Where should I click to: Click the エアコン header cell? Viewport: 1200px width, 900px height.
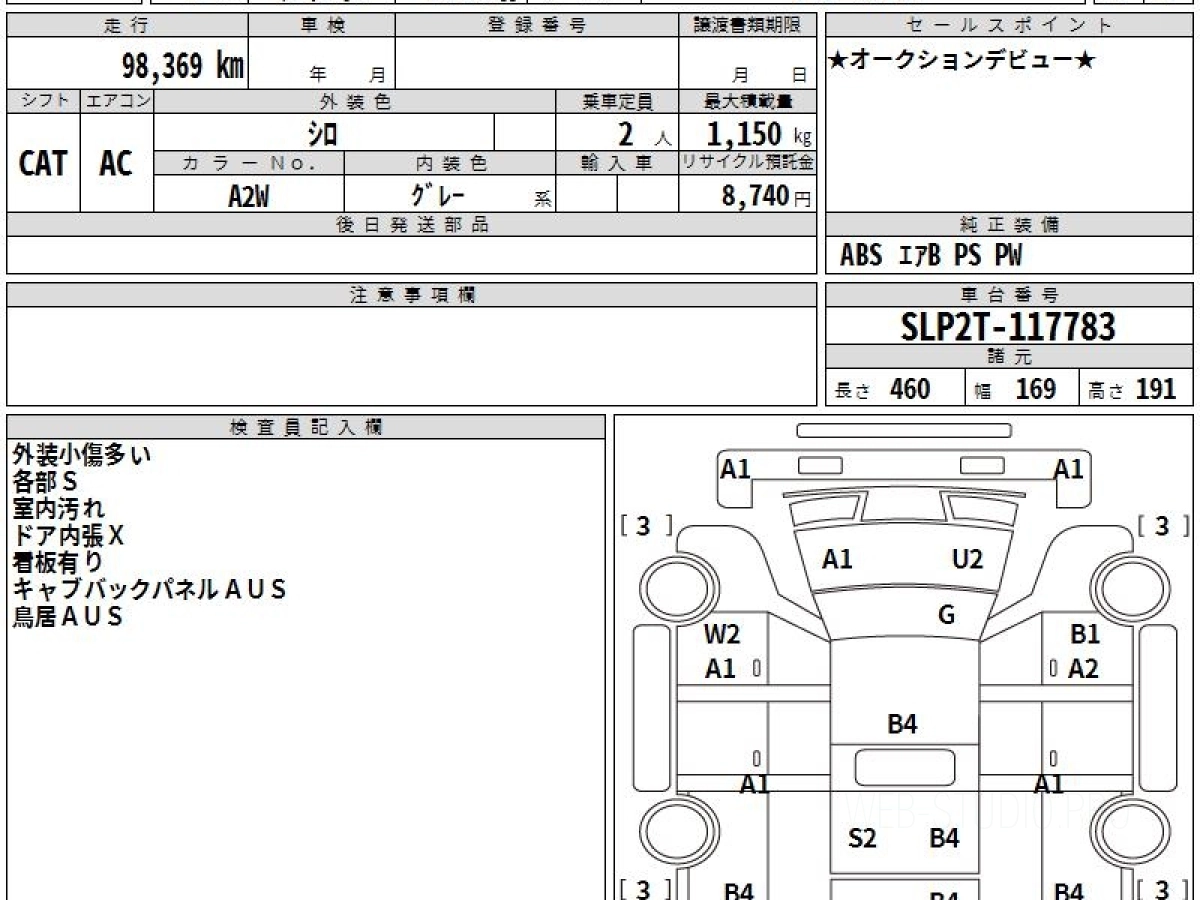[x=117, y=101]
